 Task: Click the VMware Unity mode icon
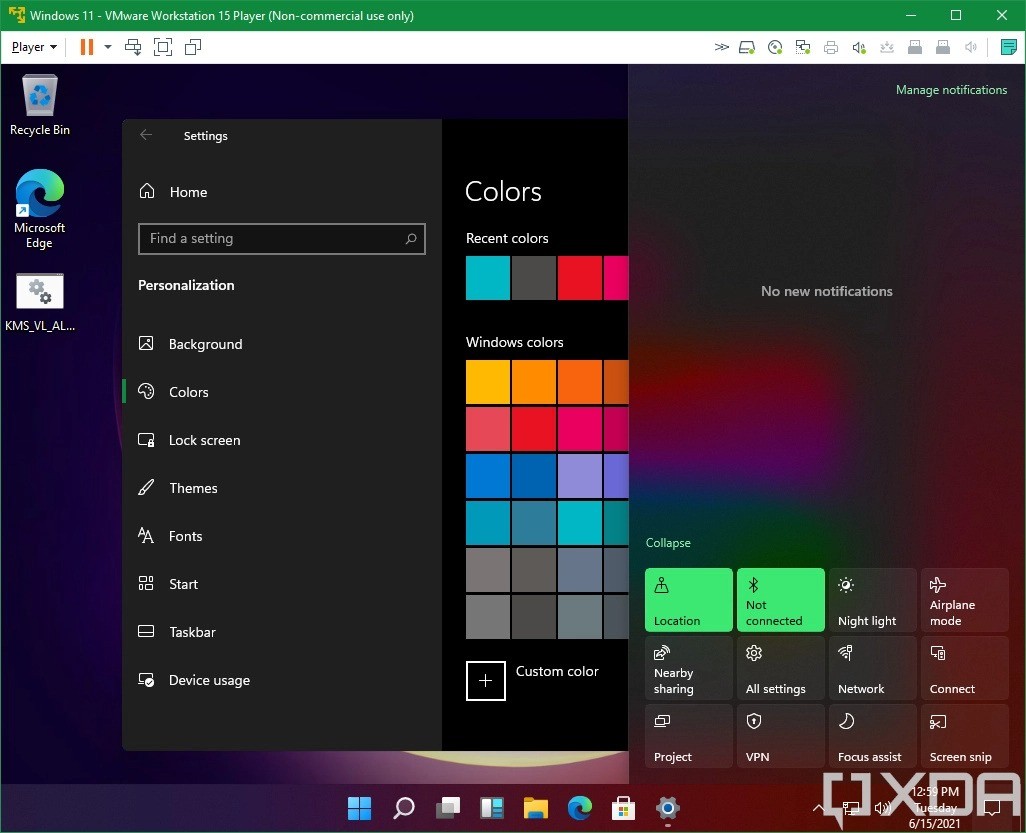pyautogui.click(x=193, y=47)
